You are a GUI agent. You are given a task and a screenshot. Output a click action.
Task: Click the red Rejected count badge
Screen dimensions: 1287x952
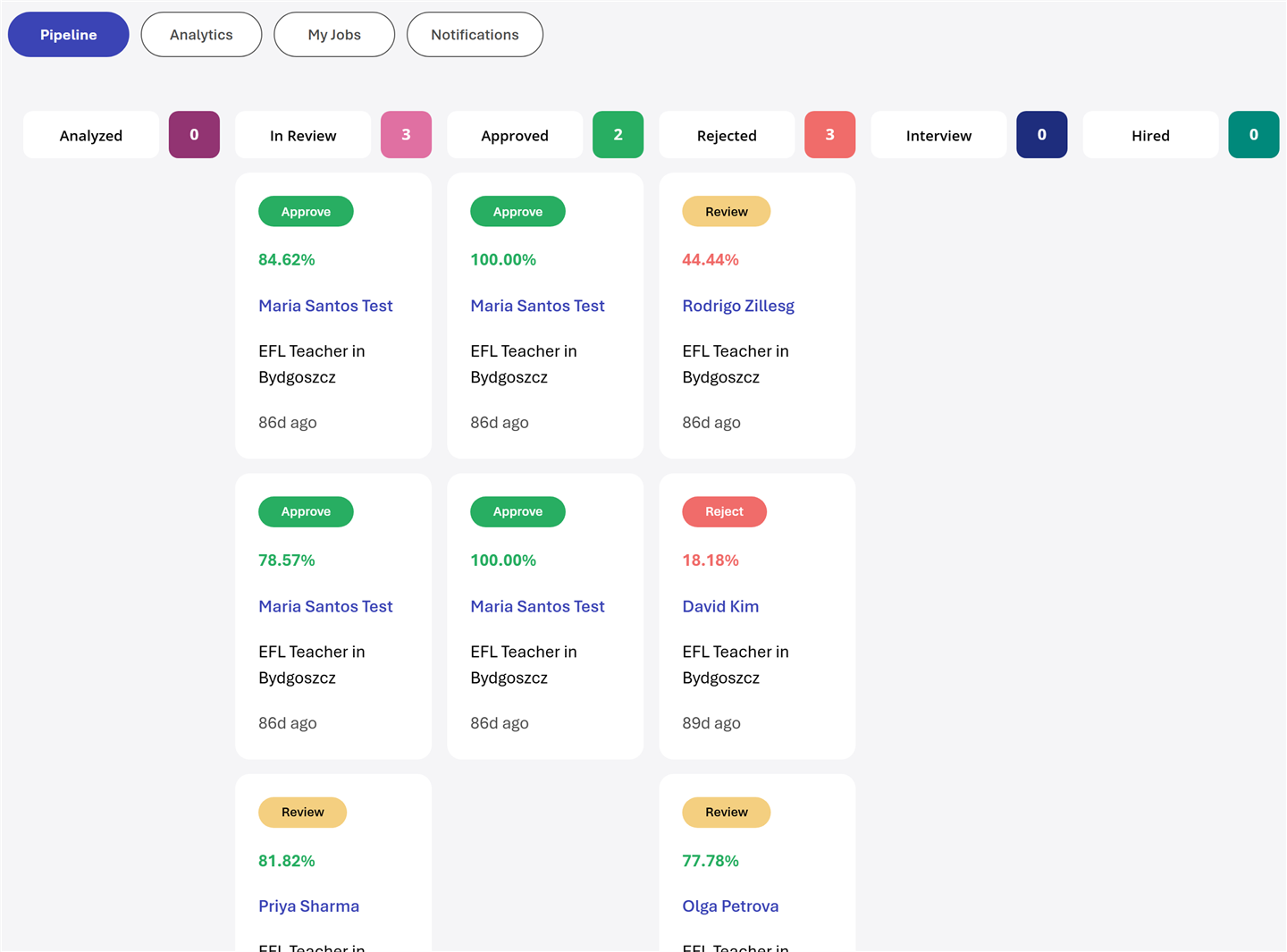point(829,135)
